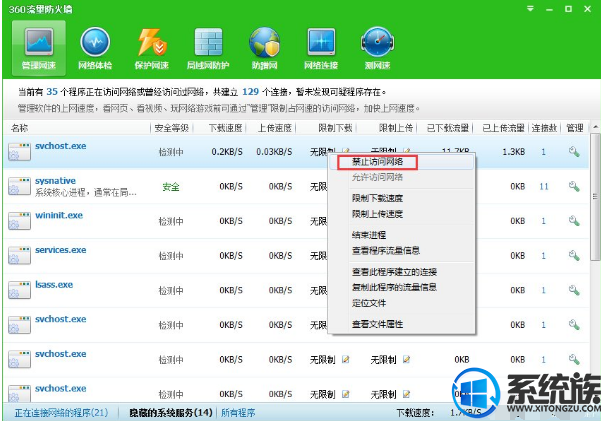The image size is (601, 421).
Task: Choose 查看此程序建立的连接 menu entry
Action: pos(394,272)
